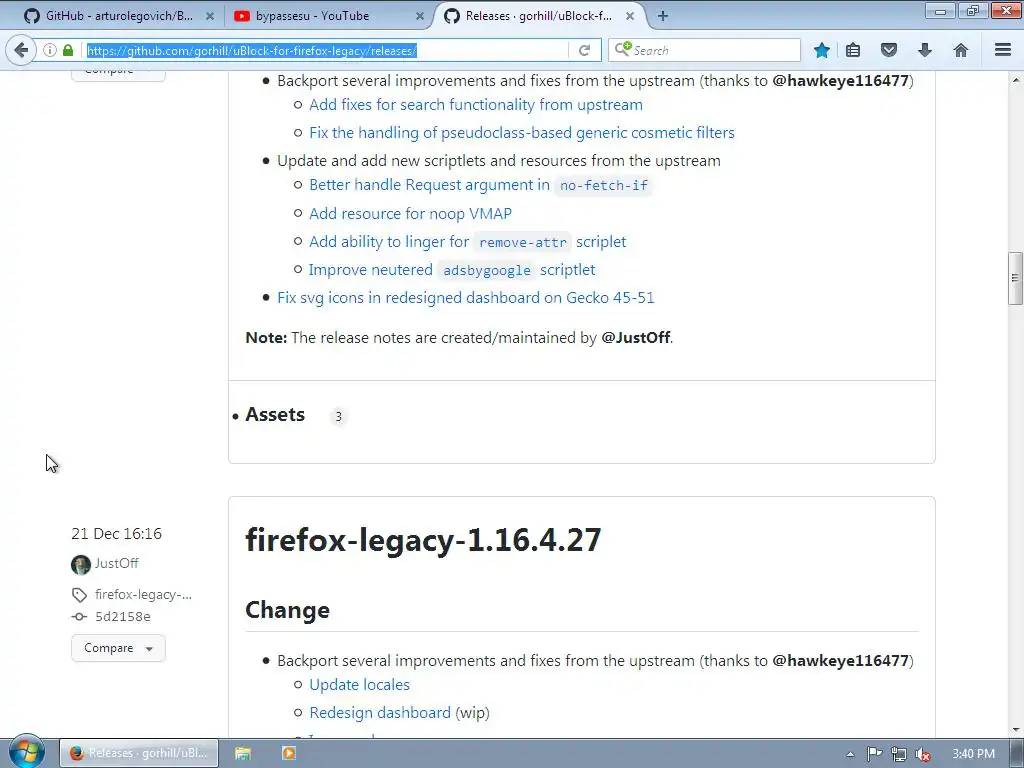
Task: Open the downloads arrow icon
Action: tap(925, 50)
